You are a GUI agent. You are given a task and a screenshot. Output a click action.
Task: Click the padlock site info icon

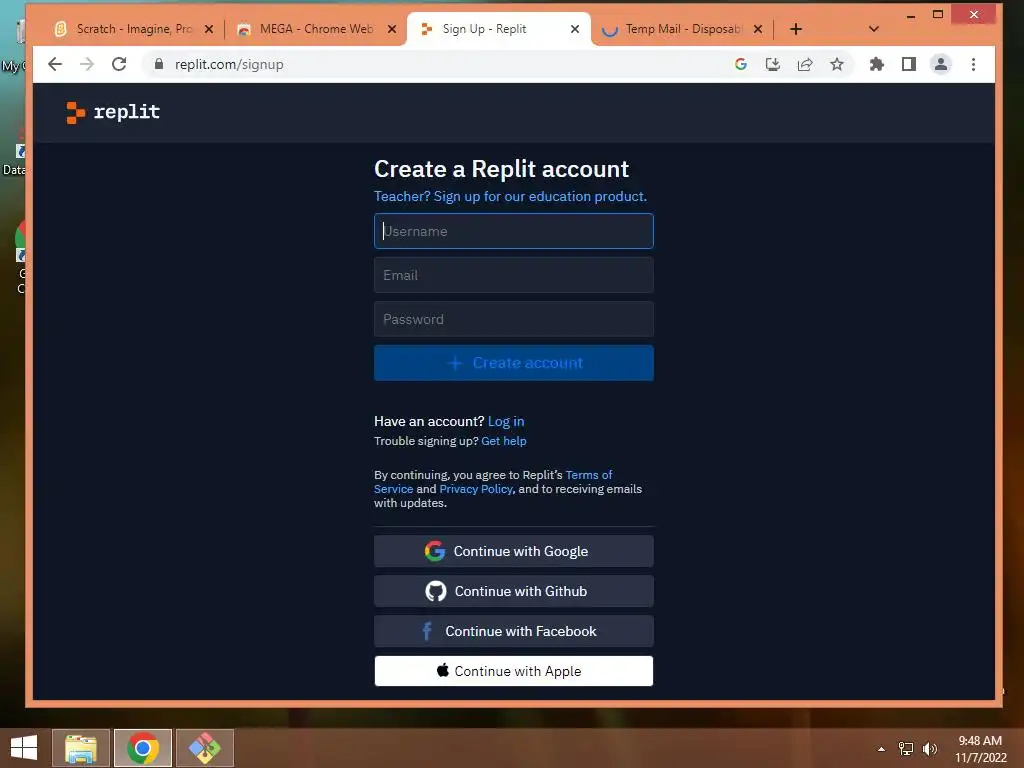159,64
